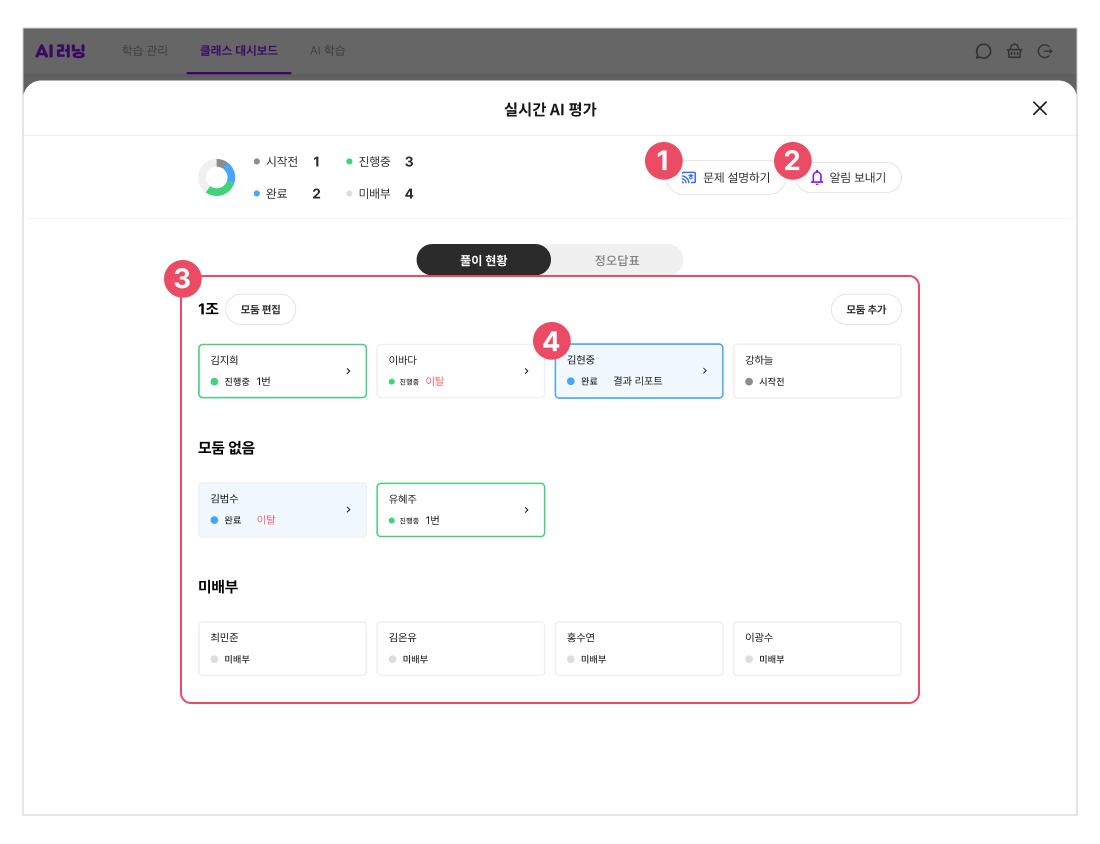Open the 학습 관리 menu
The image size is (1100, 844).
coord(145,51)
